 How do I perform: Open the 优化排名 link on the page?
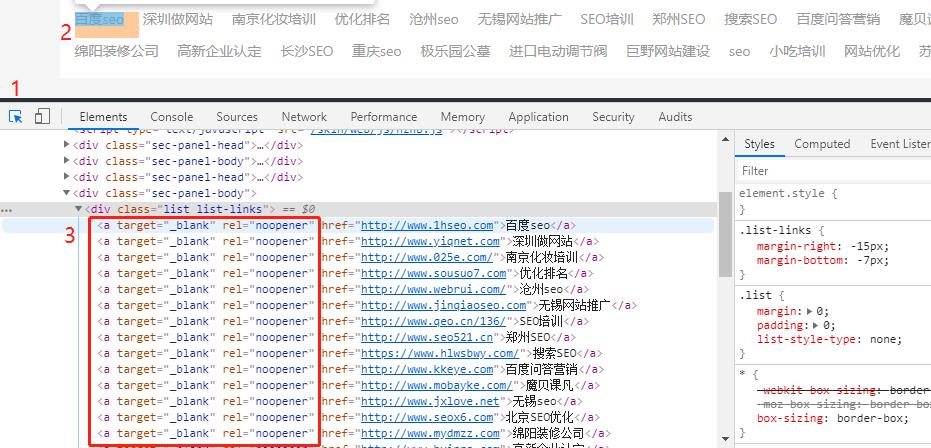(x=362, y=20)
